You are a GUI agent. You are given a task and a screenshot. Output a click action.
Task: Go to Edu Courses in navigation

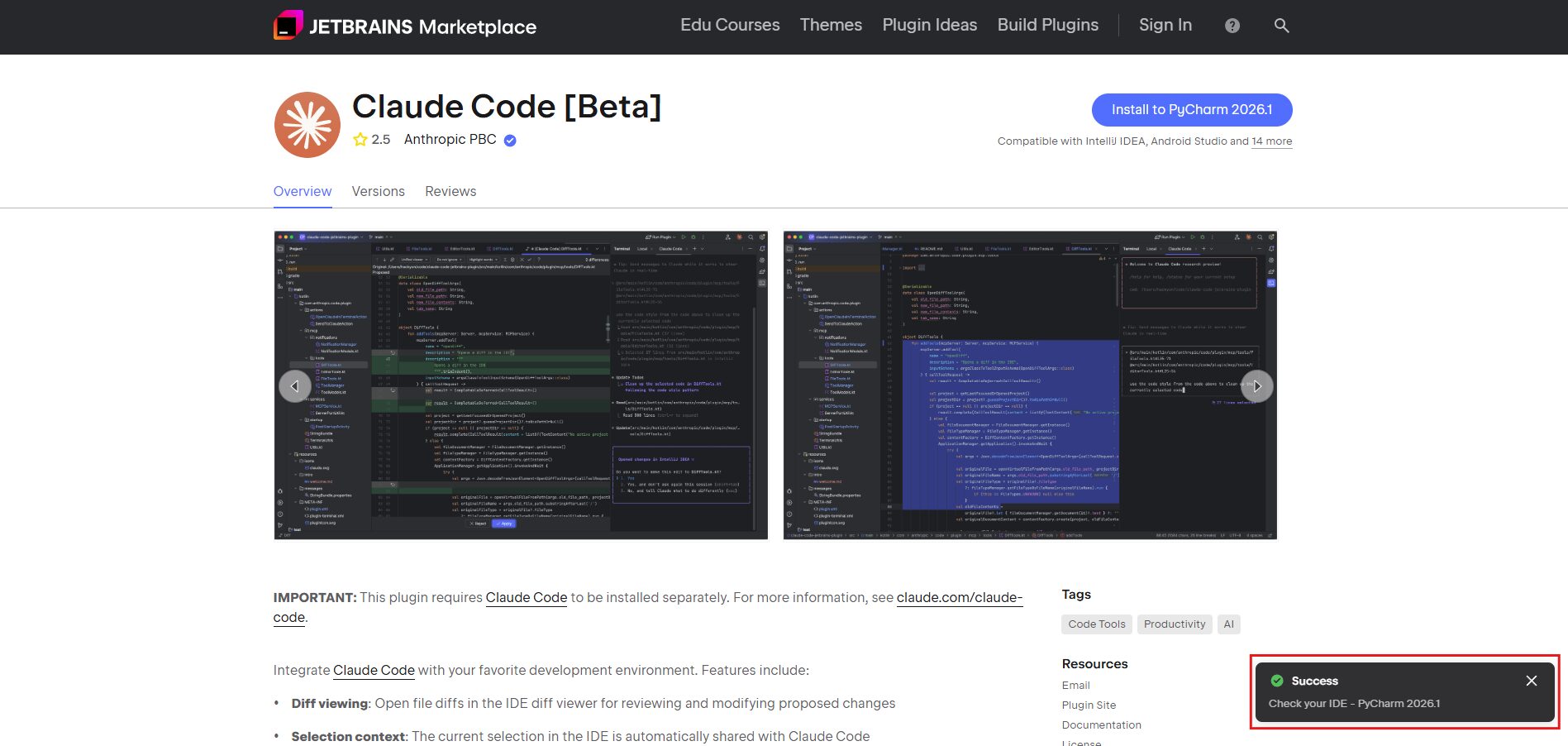pos(730,26)
